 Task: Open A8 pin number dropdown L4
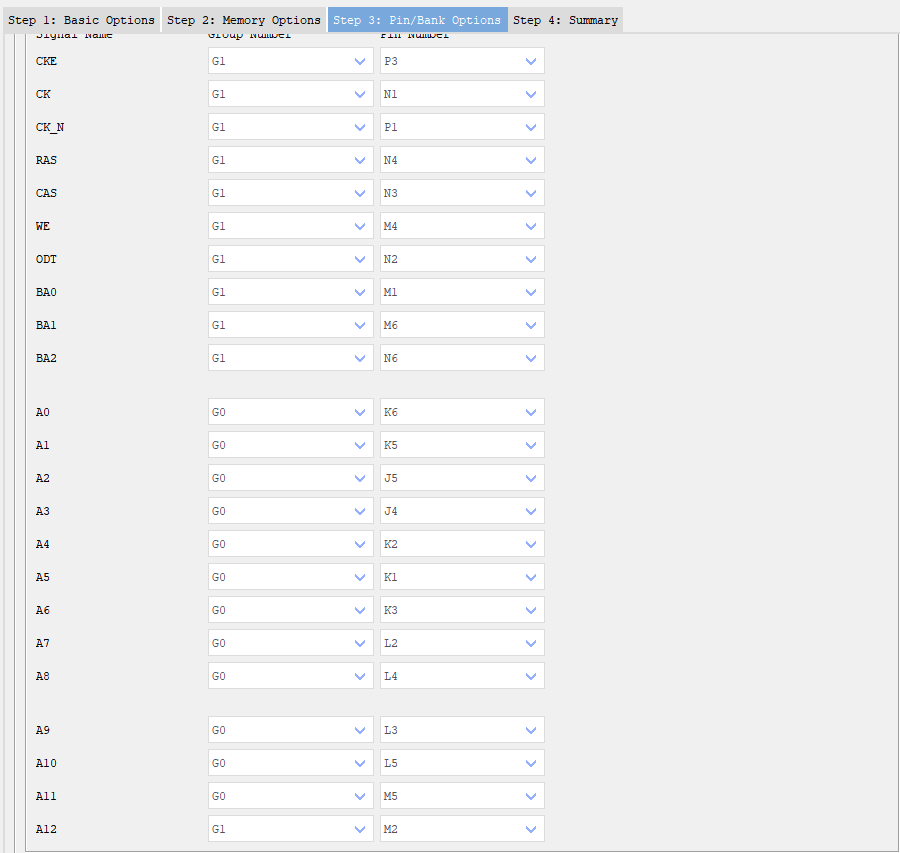[462, 676]
